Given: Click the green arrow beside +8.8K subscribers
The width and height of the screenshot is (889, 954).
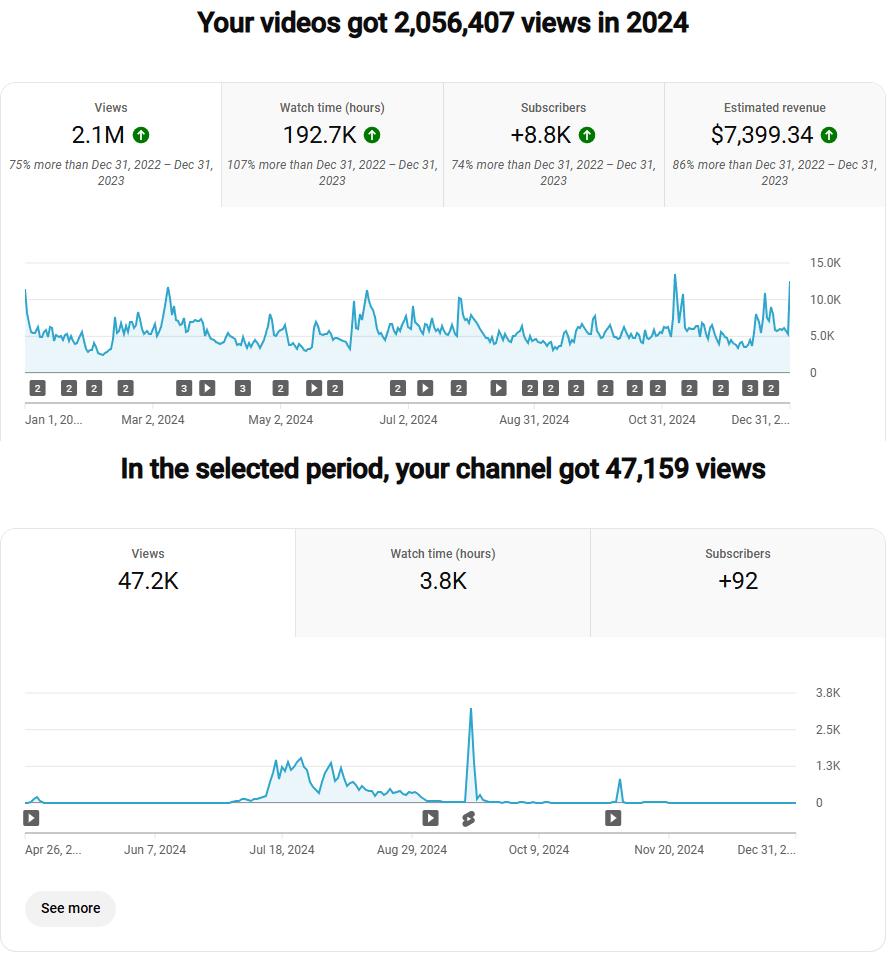Looking at the screenshot, I should [x=587, y=135].
